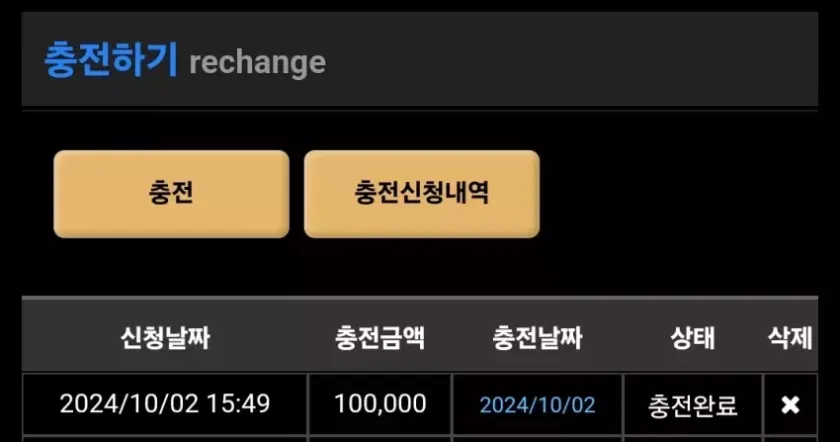Click the 상태 column header
This screenshot has height=442, width=840.
(x=692, y=338)
